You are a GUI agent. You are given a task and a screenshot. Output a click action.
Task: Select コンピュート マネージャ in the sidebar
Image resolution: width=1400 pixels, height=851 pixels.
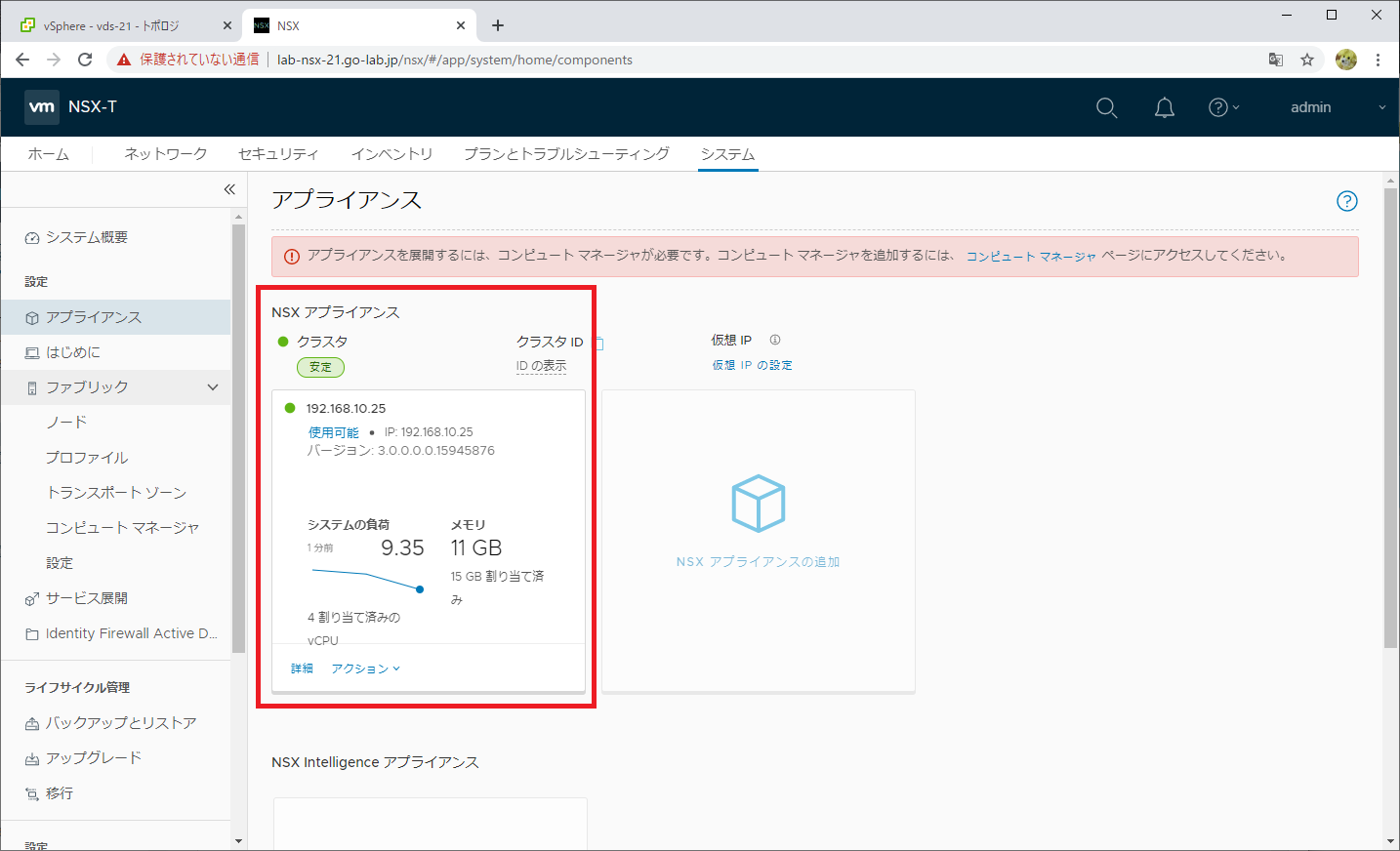tap(122, 528)
